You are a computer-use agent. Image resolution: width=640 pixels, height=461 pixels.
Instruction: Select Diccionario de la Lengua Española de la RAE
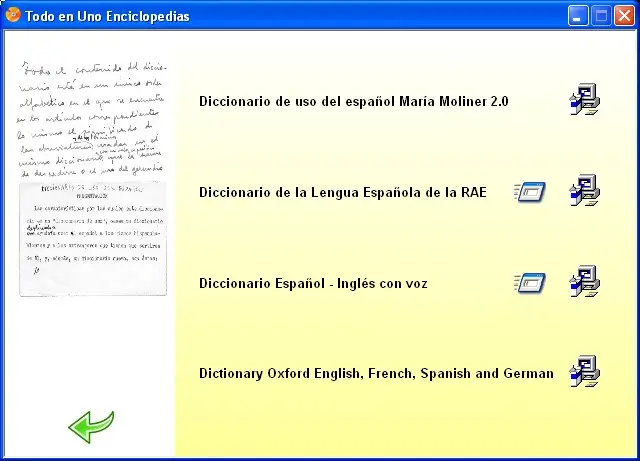point(343,192)
